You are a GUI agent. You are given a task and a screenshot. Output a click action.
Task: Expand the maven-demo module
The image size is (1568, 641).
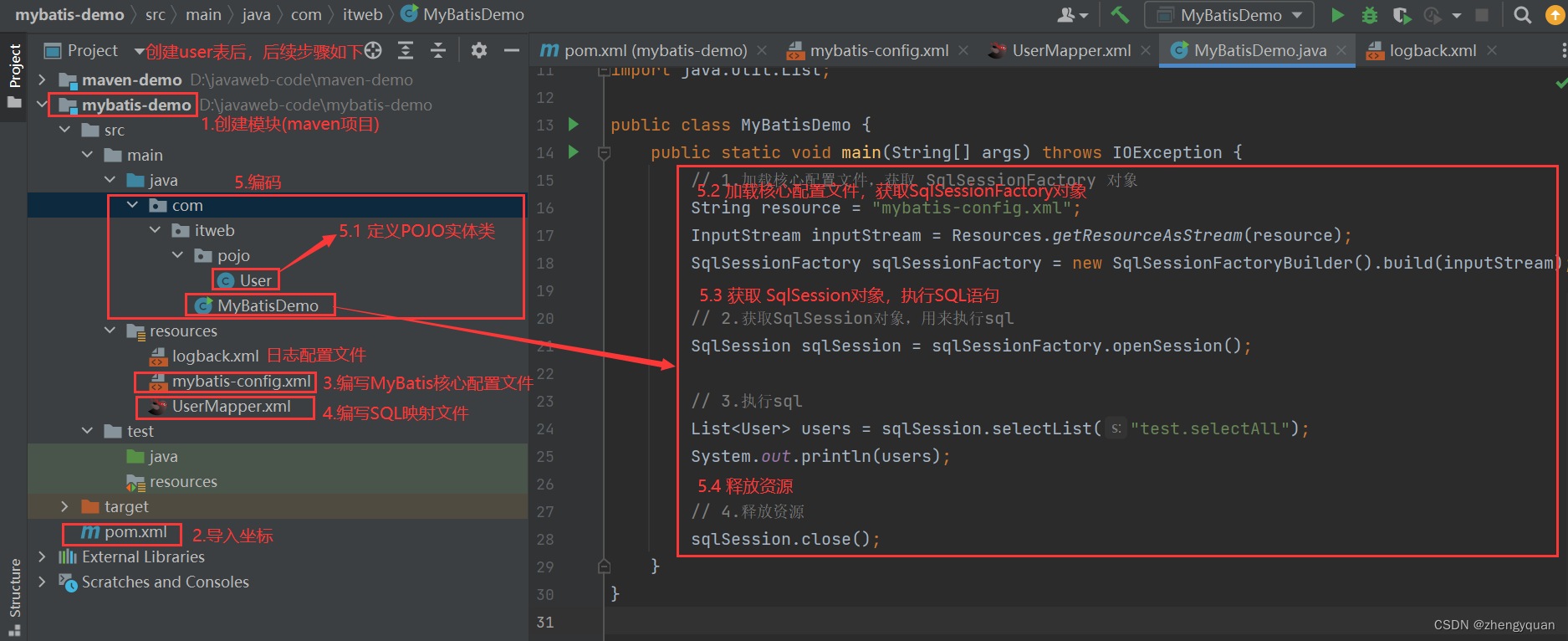[x=42, y=79]
